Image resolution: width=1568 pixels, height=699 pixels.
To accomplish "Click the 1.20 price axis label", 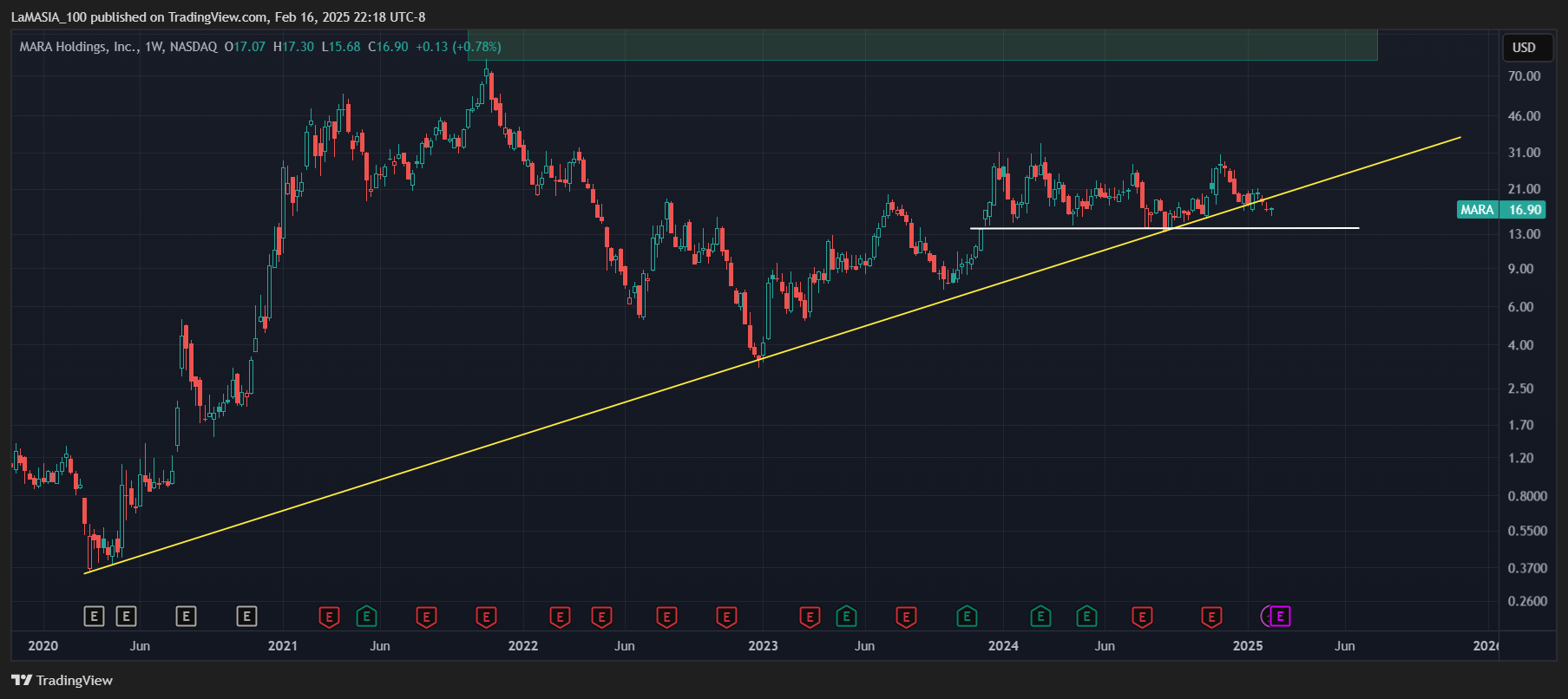I will [1520, 458].
